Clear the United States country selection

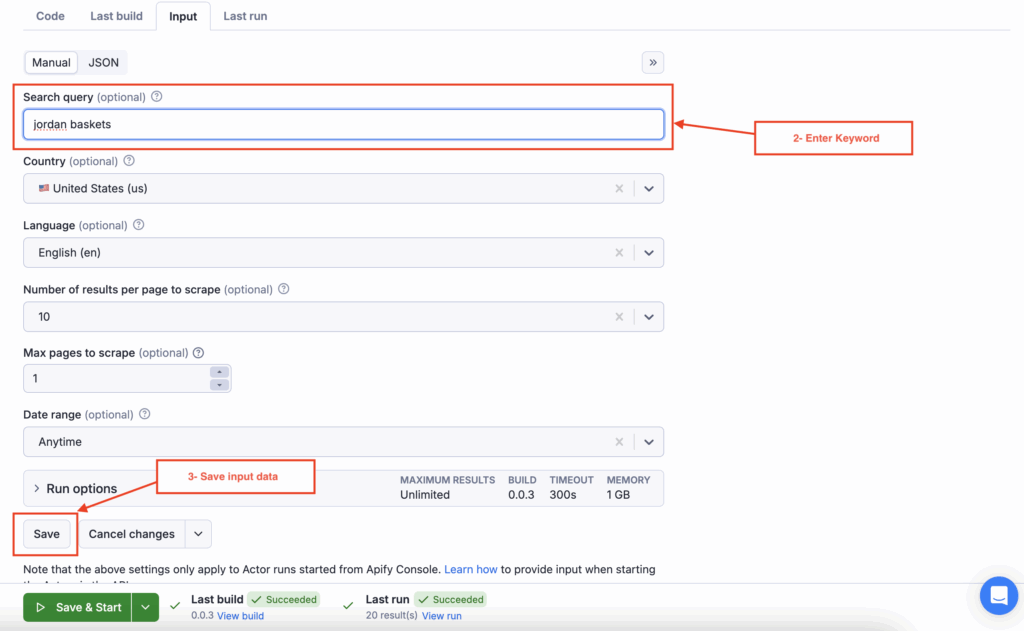619,188
